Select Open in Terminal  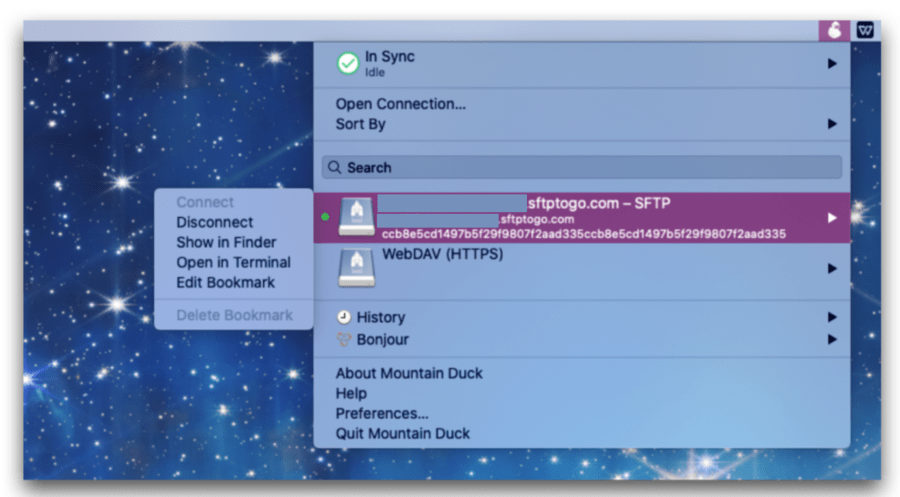tap(234, 262)
